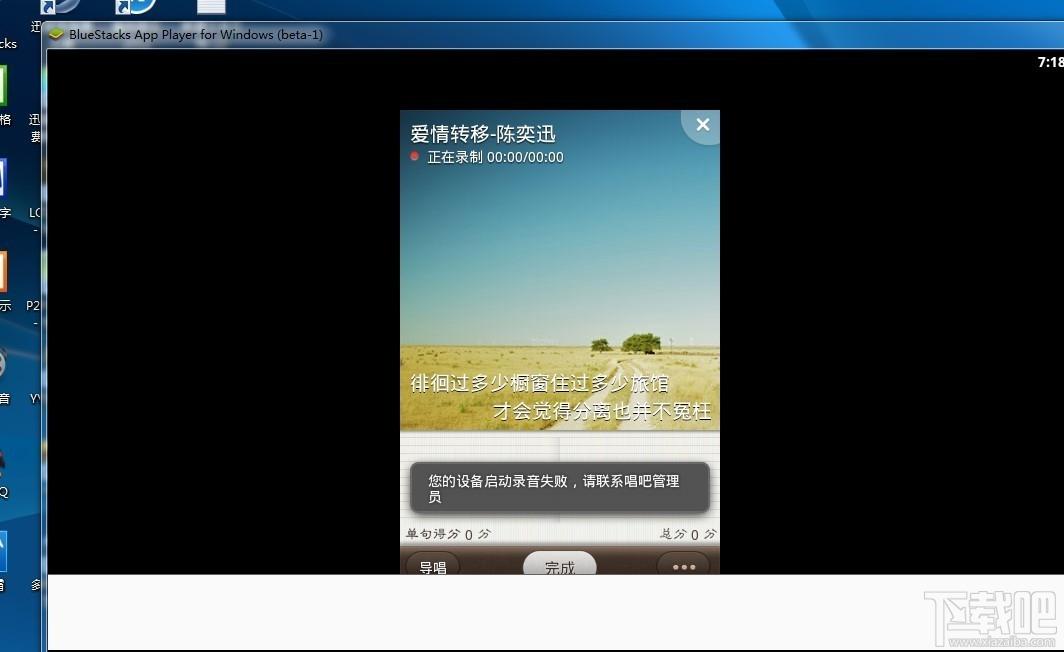Click the BlueStacks logo in the title bar

[x=56, y=34]
